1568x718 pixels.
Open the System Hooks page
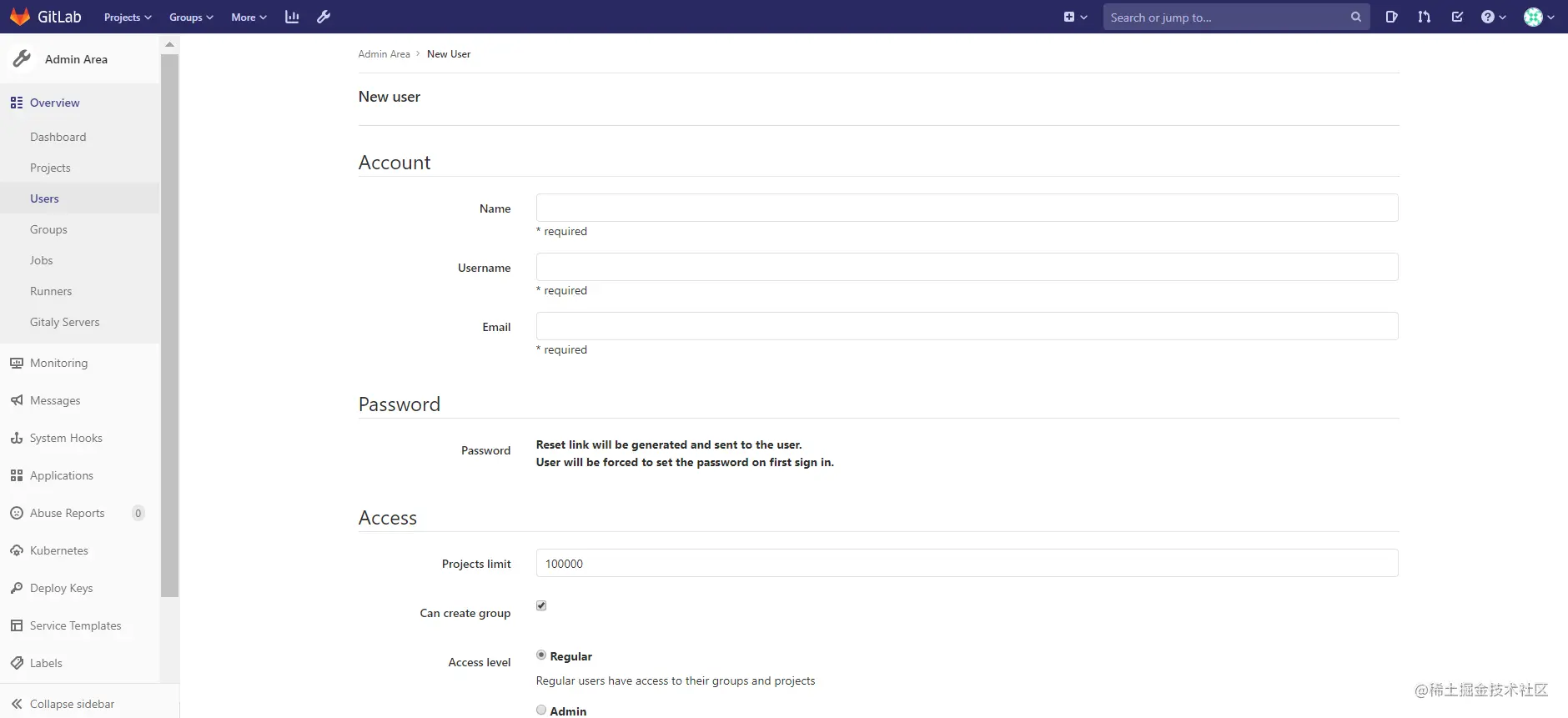[x=66, y=438]
